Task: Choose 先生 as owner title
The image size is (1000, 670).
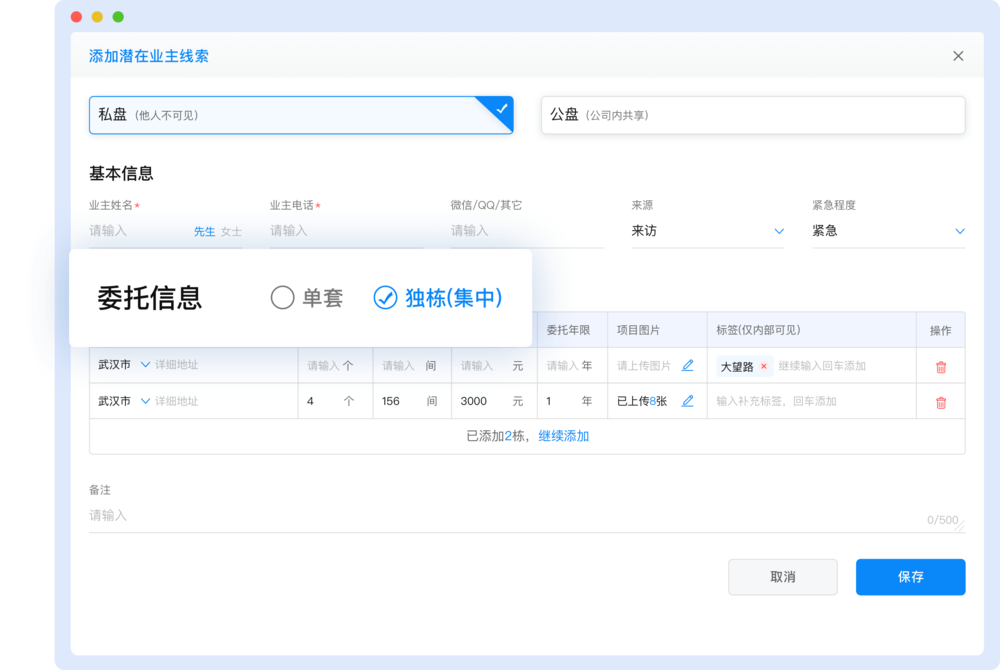Action: pos(204,231)
